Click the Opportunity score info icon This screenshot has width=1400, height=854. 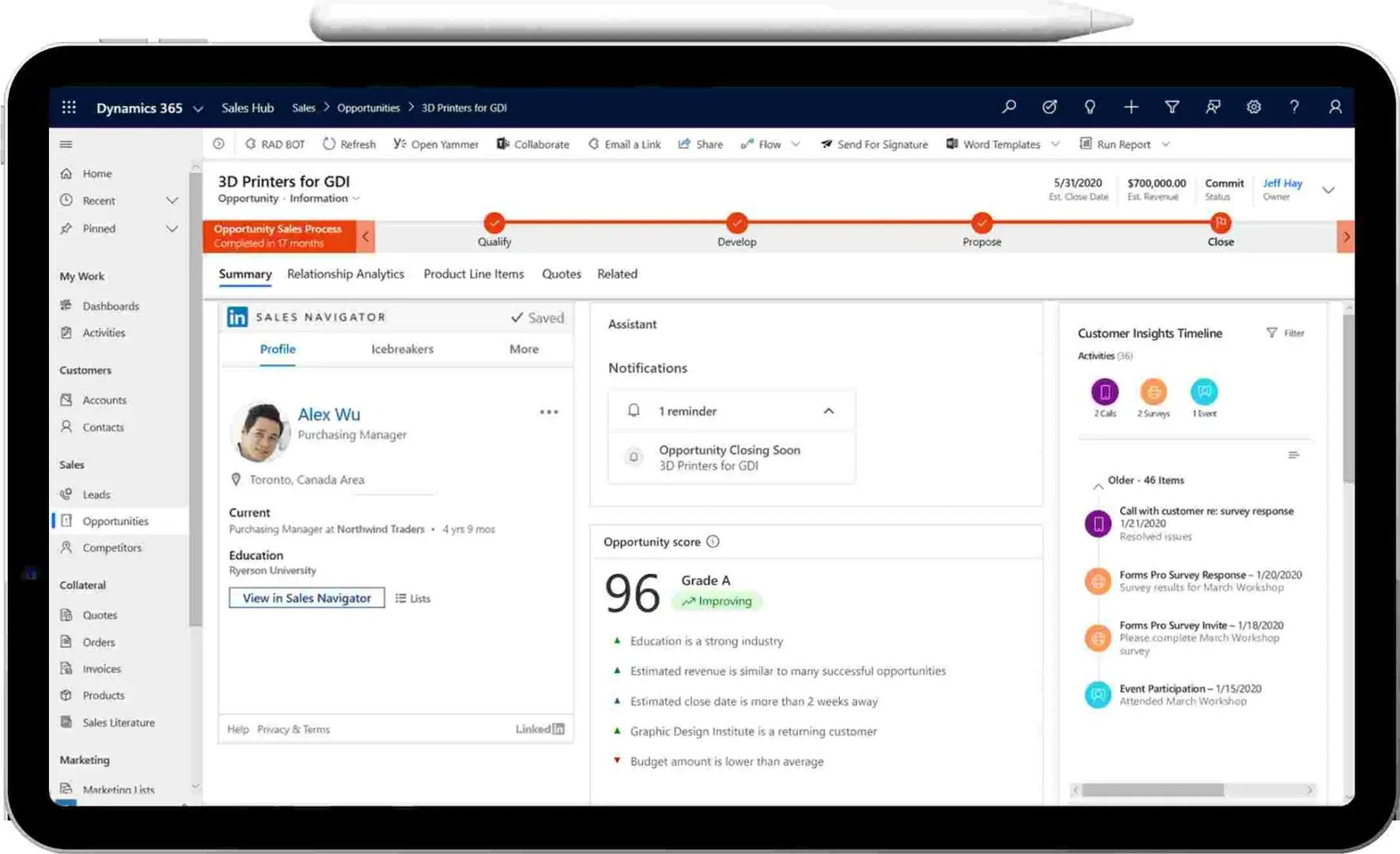[x=713, y=542]
